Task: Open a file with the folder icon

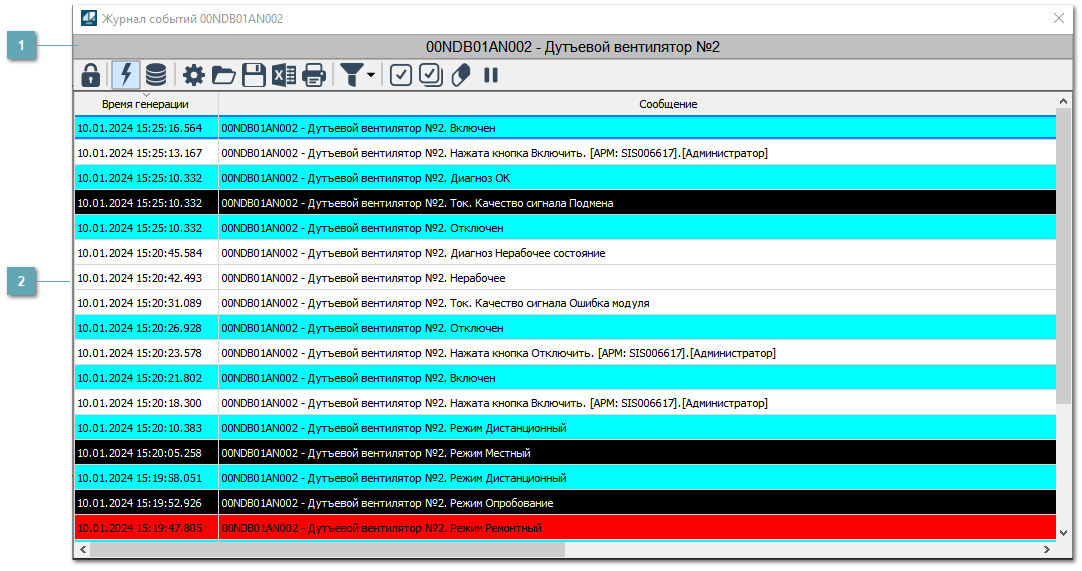Action: pyautogui.click(x=223, y=75)
